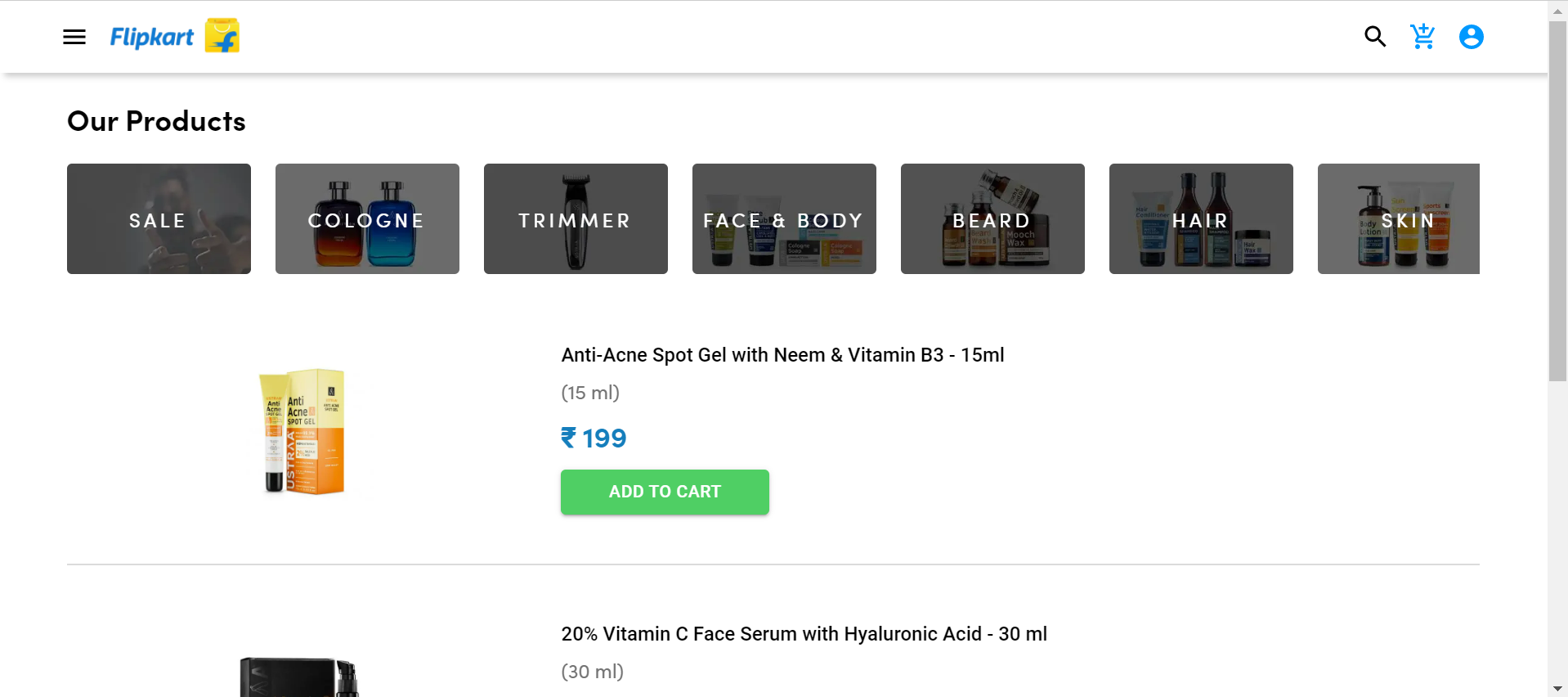Browse the BEARD products section
1568x697 pixels.
click(992, 218)
